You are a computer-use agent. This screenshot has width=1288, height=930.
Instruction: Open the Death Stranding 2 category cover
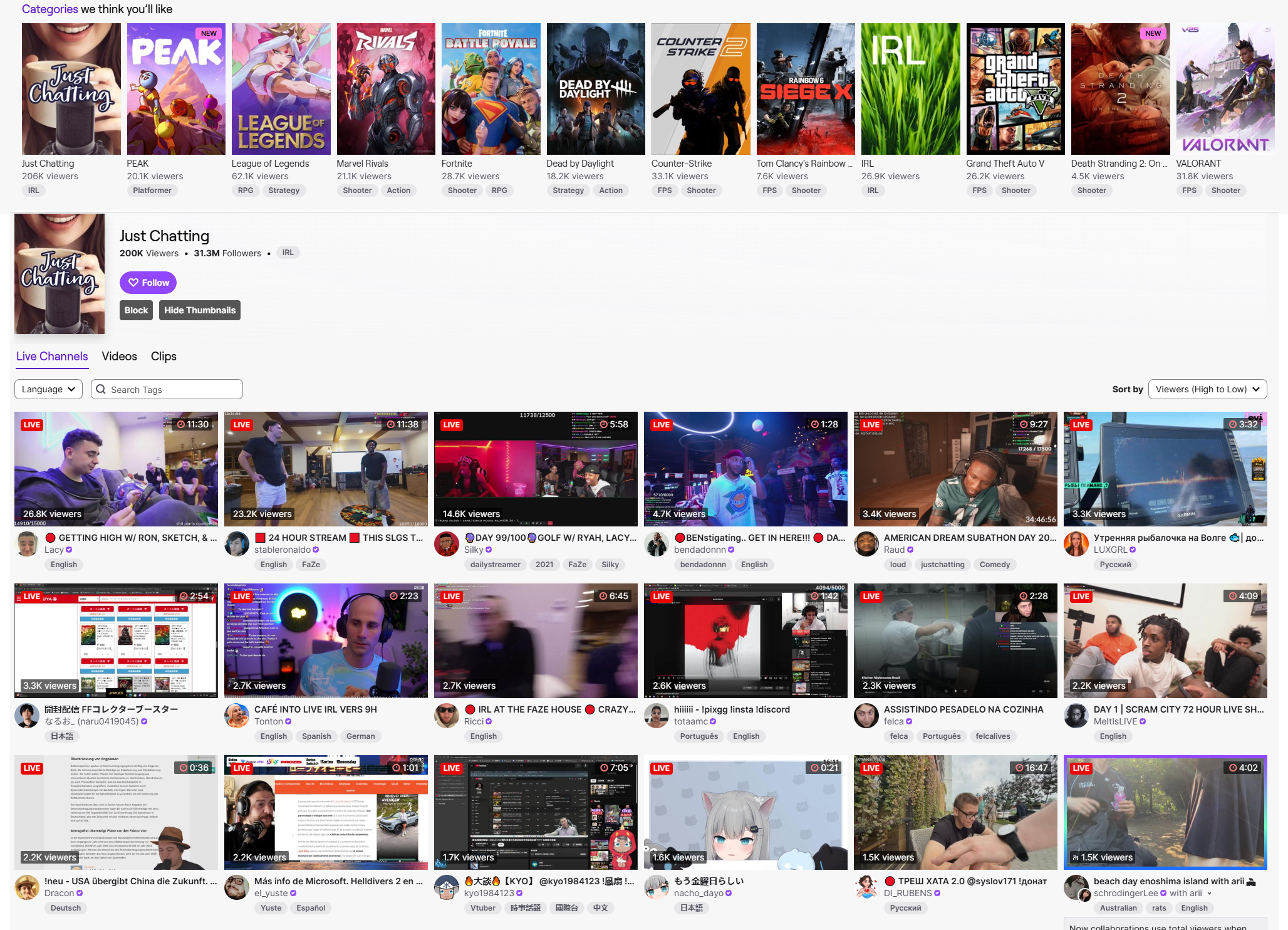click(1120, 89)
